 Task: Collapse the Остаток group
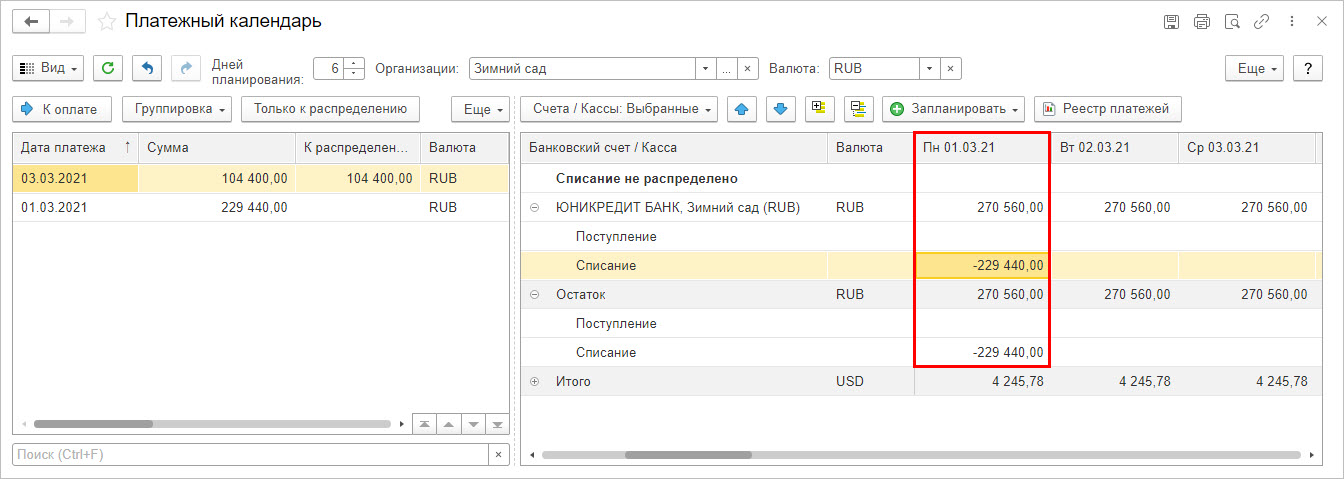point(534,295)
